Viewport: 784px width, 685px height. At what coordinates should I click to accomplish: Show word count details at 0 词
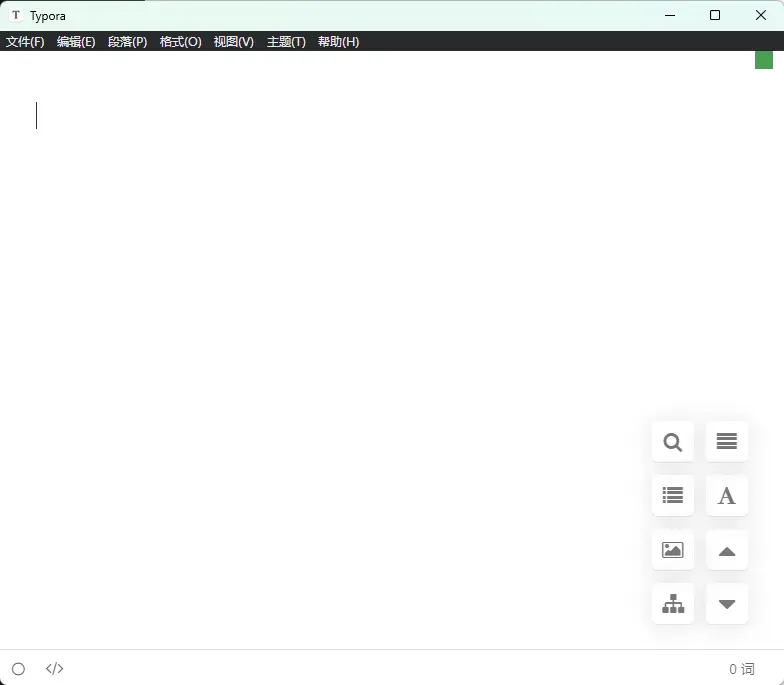(x=742, y=669)
